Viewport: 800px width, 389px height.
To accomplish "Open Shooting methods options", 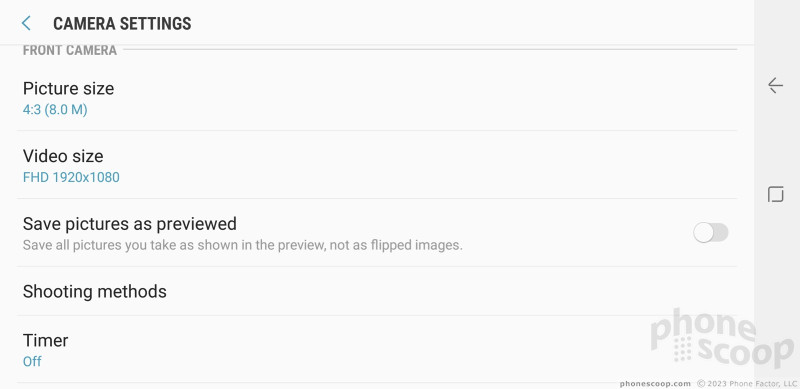I will point(377,291).
